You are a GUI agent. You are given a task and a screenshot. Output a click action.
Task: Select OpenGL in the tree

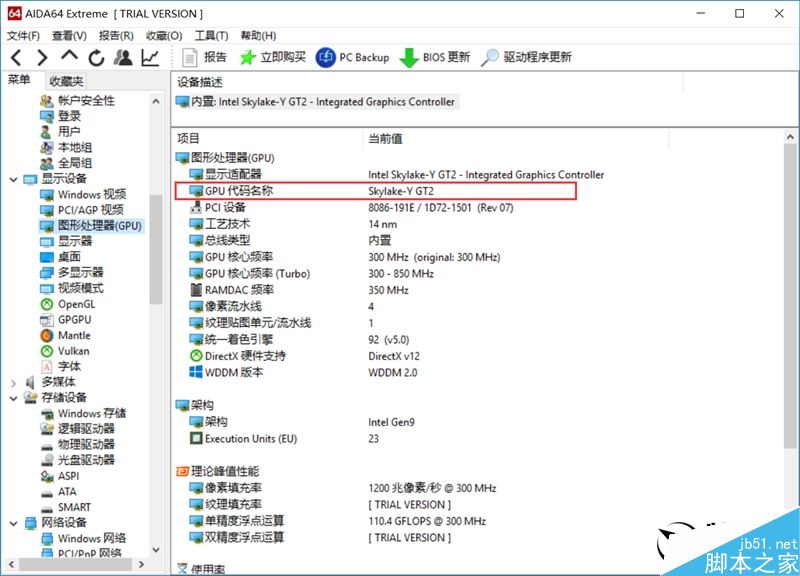pos(68,305)
